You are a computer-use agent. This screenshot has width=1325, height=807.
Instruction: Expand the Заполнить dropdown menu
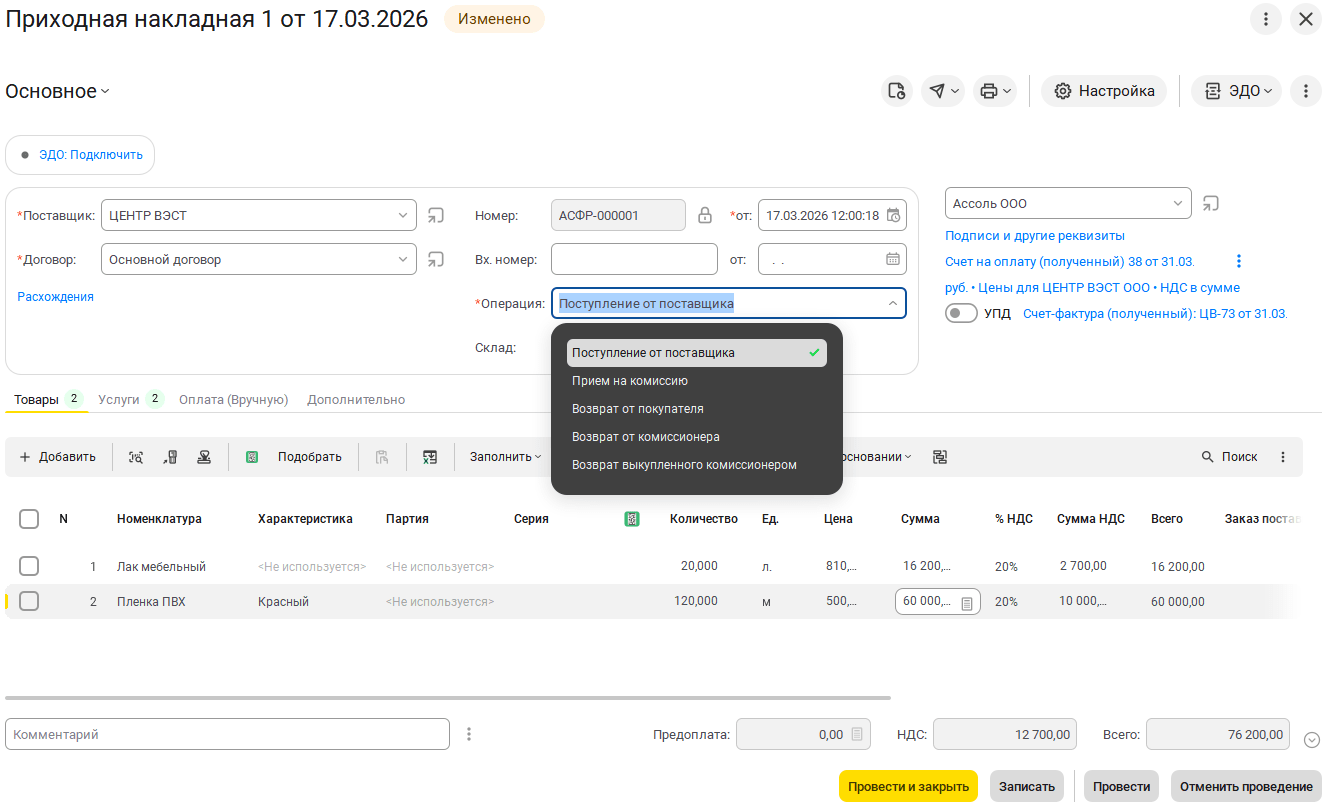[x=505, y=457]
